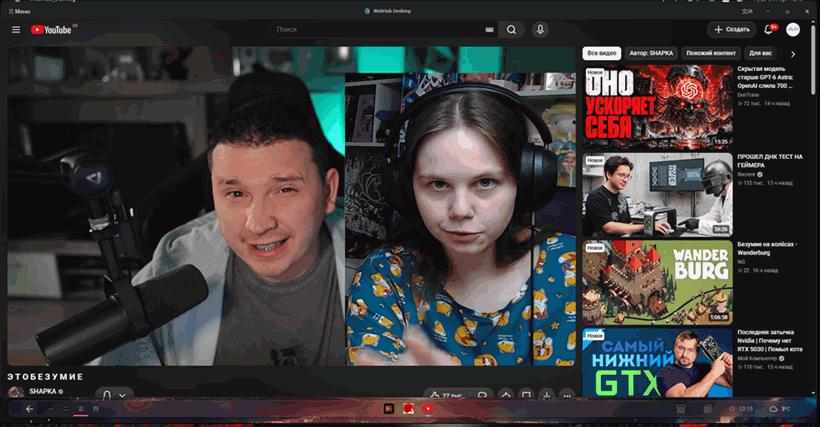
Task: Click the ЭТОБЕЗУМИЕ video title
Action: tap(45, 377)
